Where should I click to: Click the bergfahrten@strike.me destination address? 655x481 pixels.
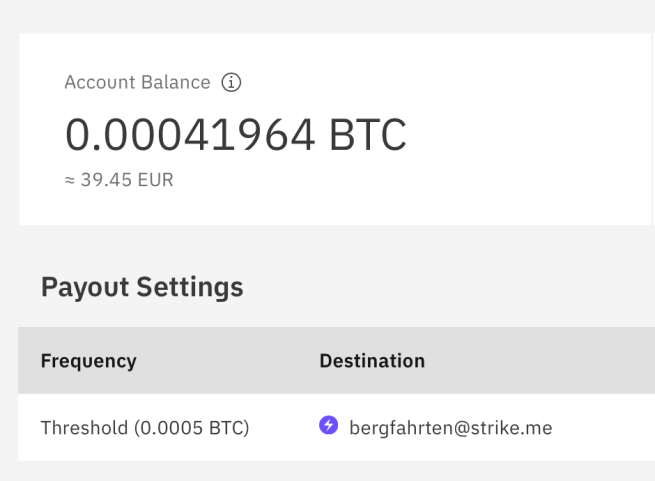pos(450,428)
